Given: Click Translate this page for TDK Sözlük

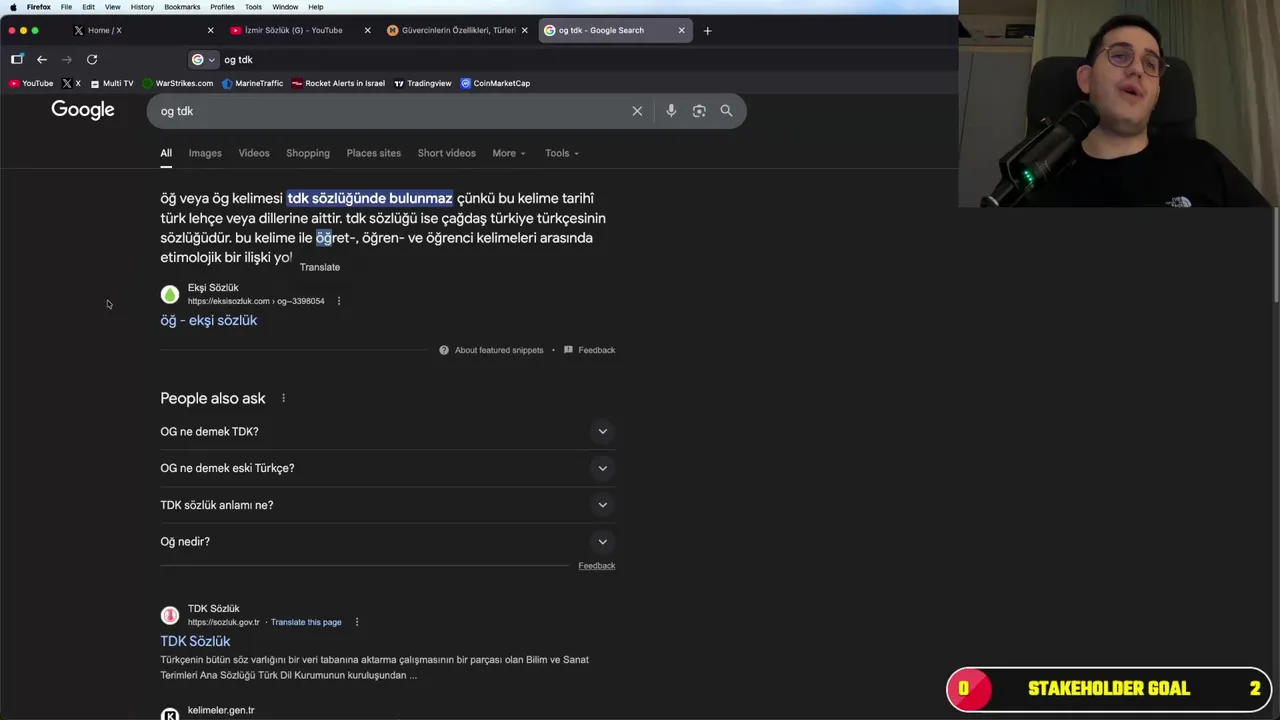Looking at the screenshot, I should tap(306, 622).
